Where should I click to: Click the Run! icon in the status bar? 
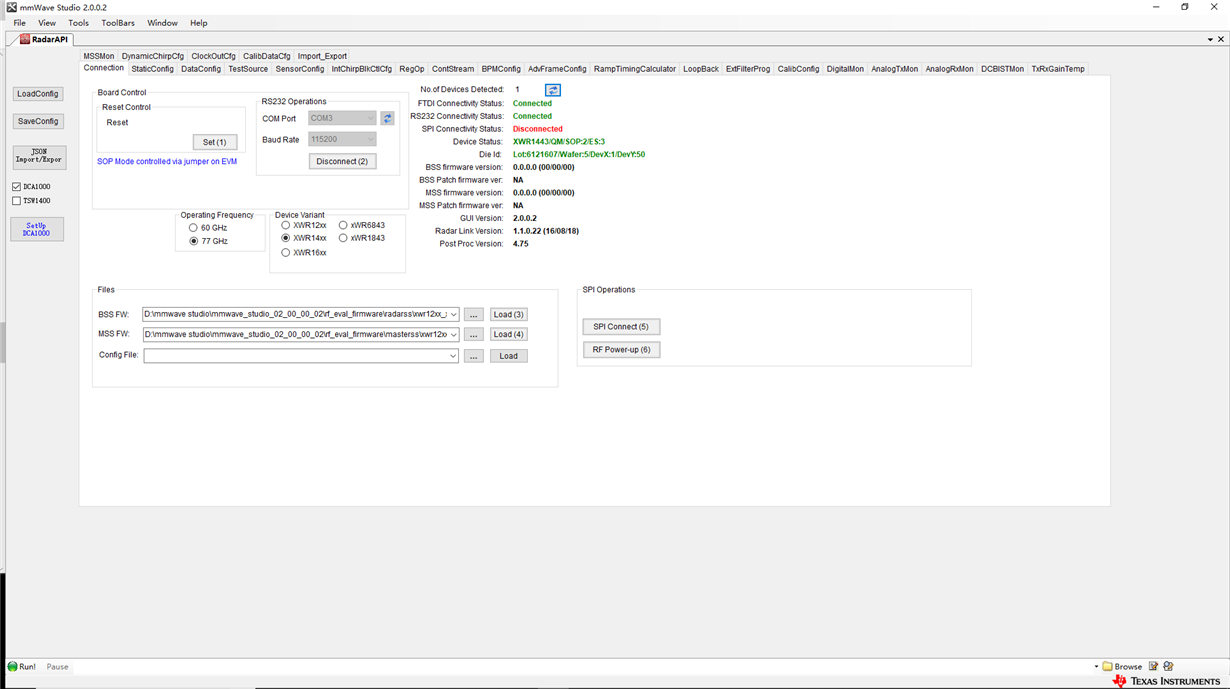tap(13, 666)
